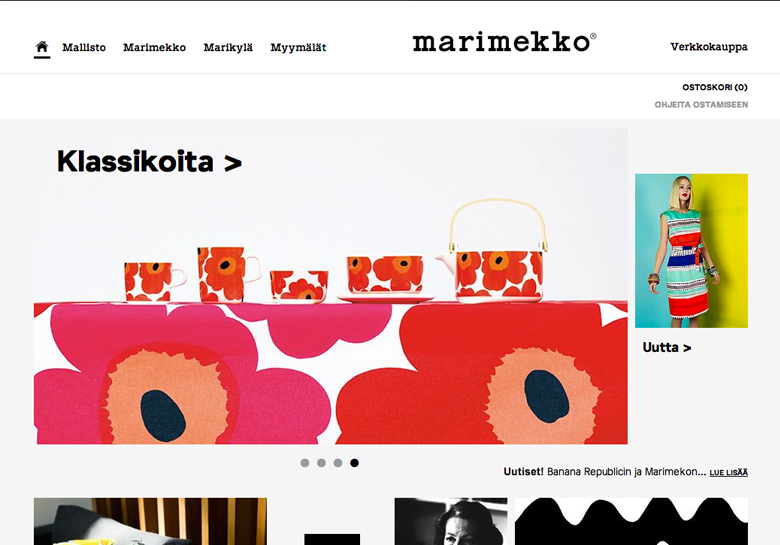
Task: Select fourth active carousel dot
Action: pyautogui.click(x=354, y=463)
